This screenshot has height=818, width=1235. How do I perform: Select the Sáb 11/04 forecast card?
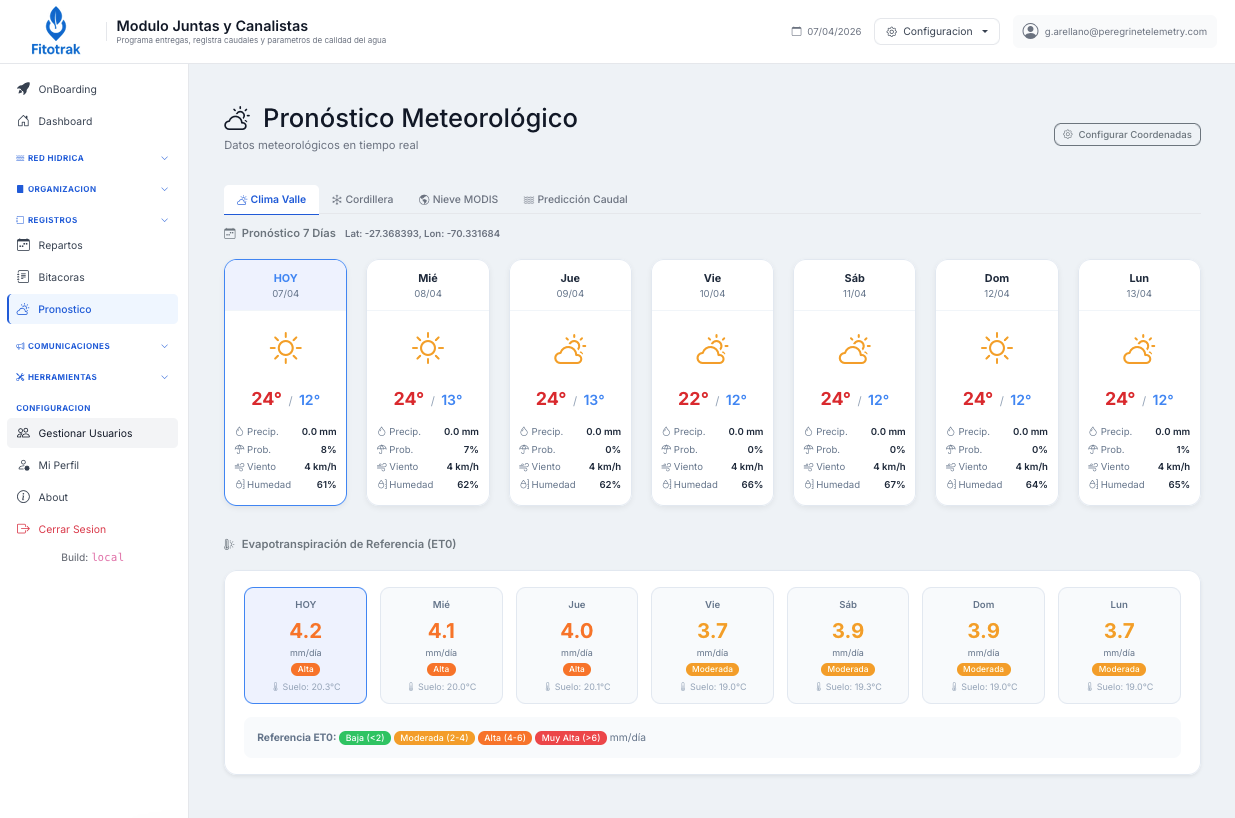(854, 380)
